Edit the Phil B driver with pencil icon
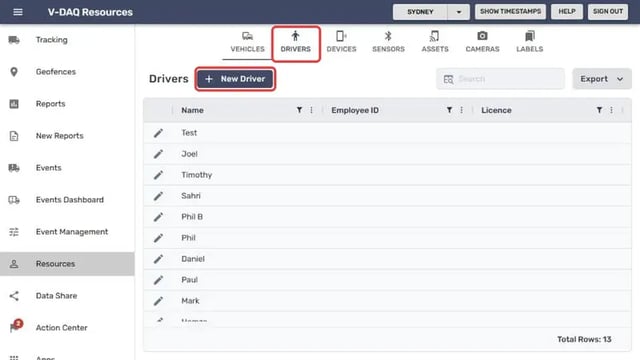The width and height of the screenshot is (640, 360). [x=158, y=217]
